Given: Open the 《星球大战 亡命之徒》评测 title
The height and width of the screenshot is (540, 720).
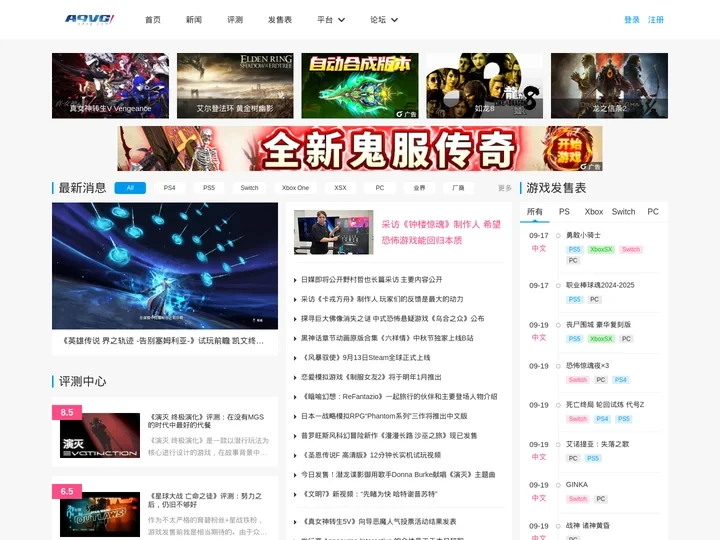Looking at the screenshot, I should pos(205,500).
